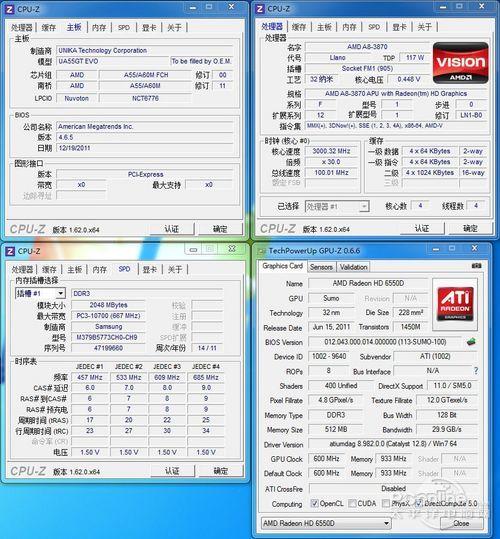
Task: Switch to 内存 tab in mainboard CPU-Z window
Action: [99, 28]
